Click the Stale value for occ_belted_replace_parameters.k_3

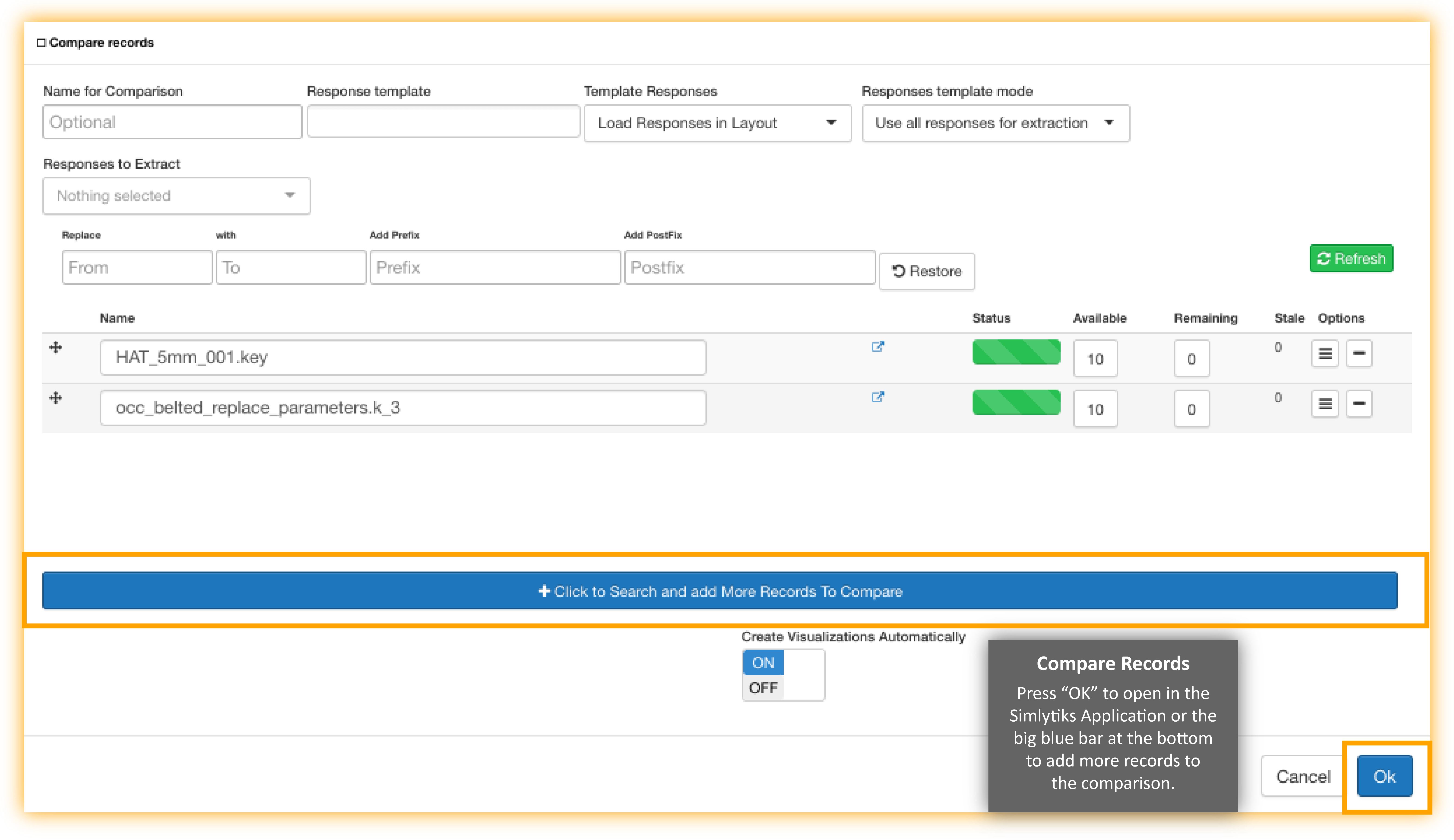click(1278, 397)
